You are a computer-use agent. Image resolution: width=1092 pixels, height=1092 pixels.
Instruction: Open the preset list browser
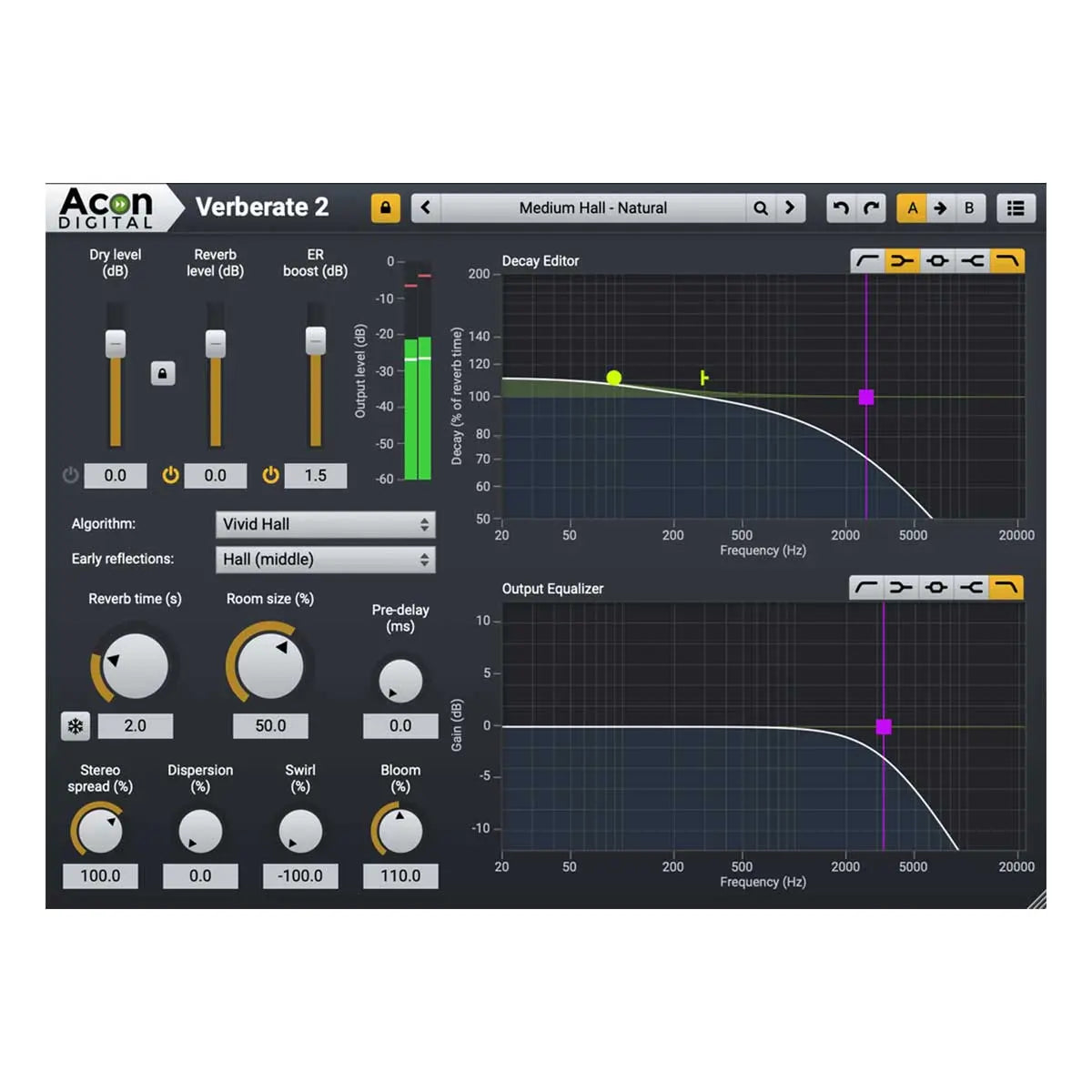[1015, 207]
